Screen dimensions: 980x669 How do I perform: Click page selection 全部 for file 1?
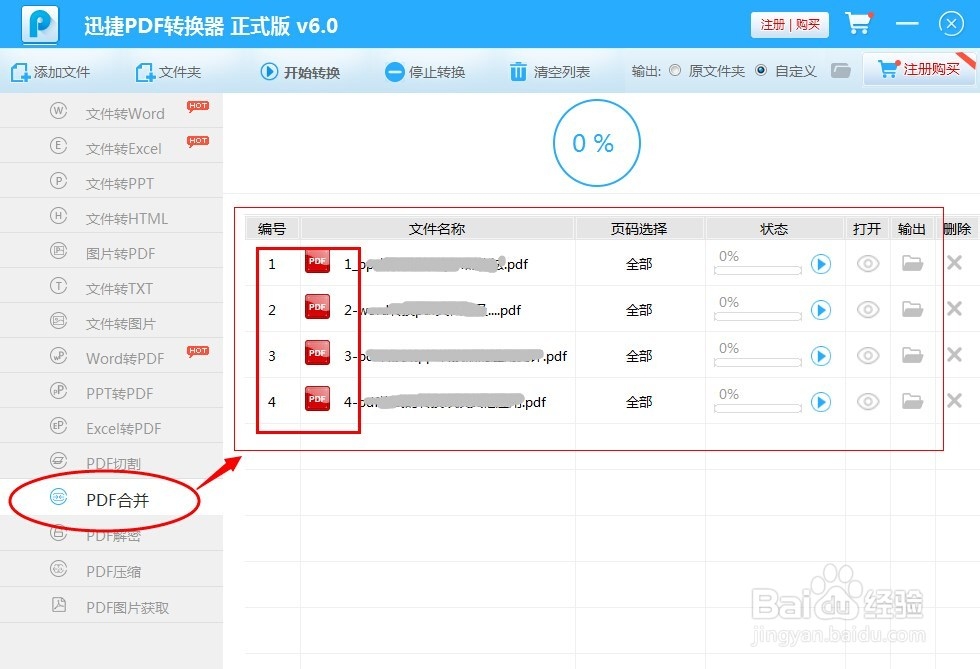(639, 264)
